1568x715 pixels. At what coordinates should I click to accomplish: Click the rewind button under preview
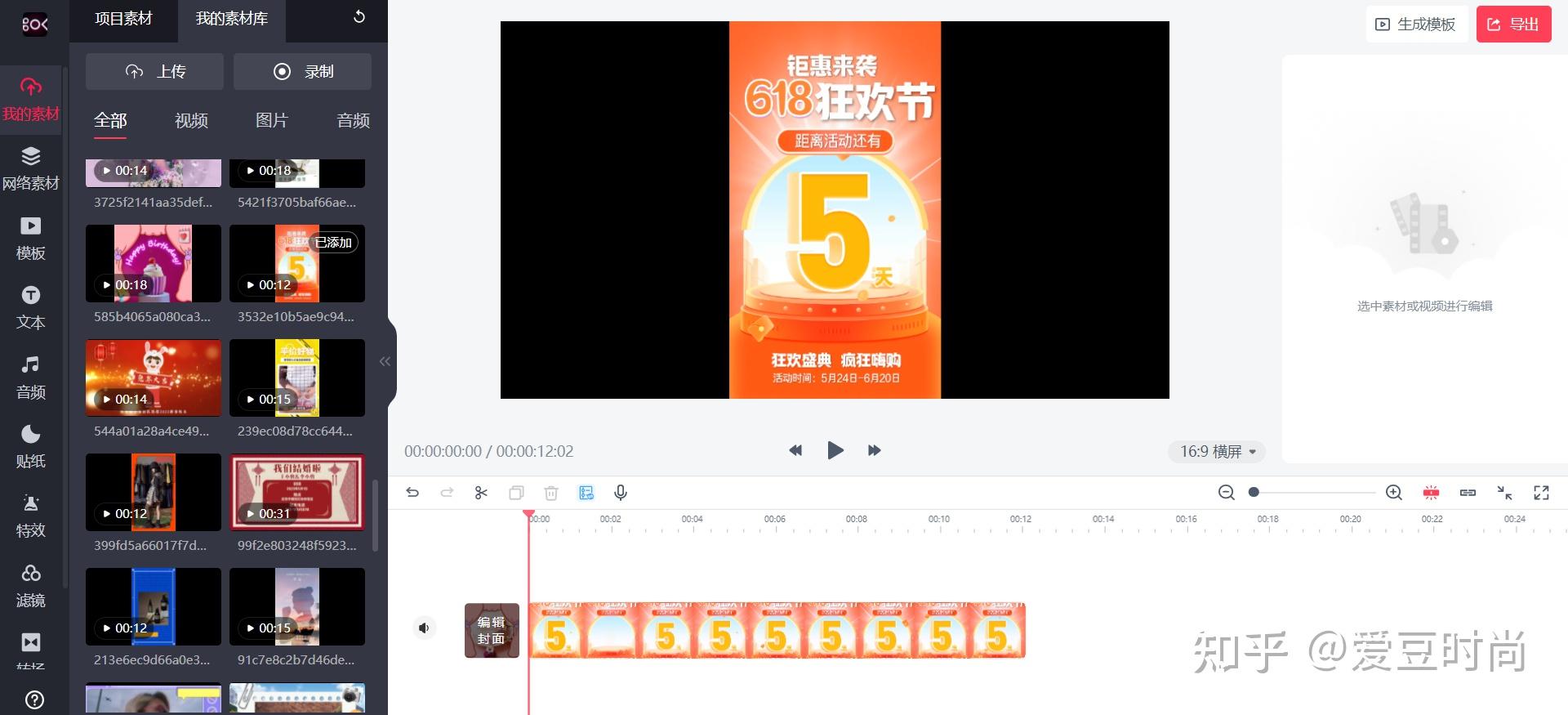point(795,450)
